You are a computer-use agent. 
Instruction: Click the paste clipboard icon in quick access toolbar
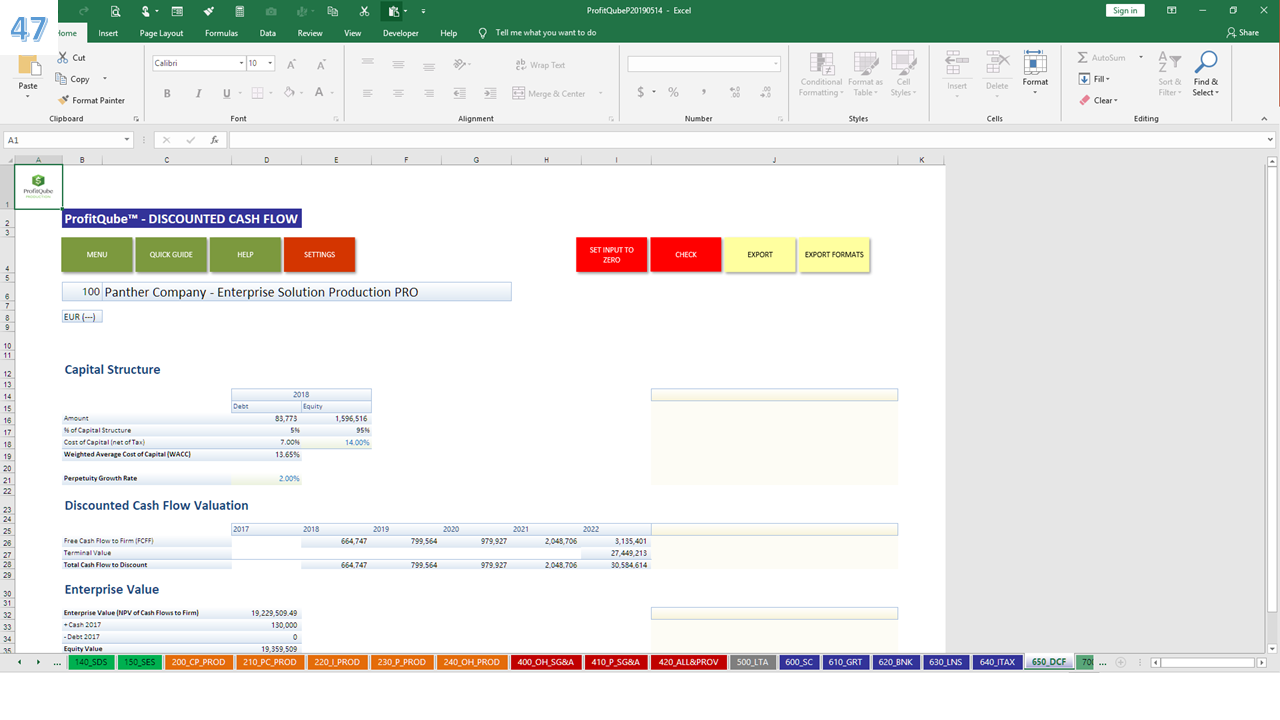(x=394, y=11)
